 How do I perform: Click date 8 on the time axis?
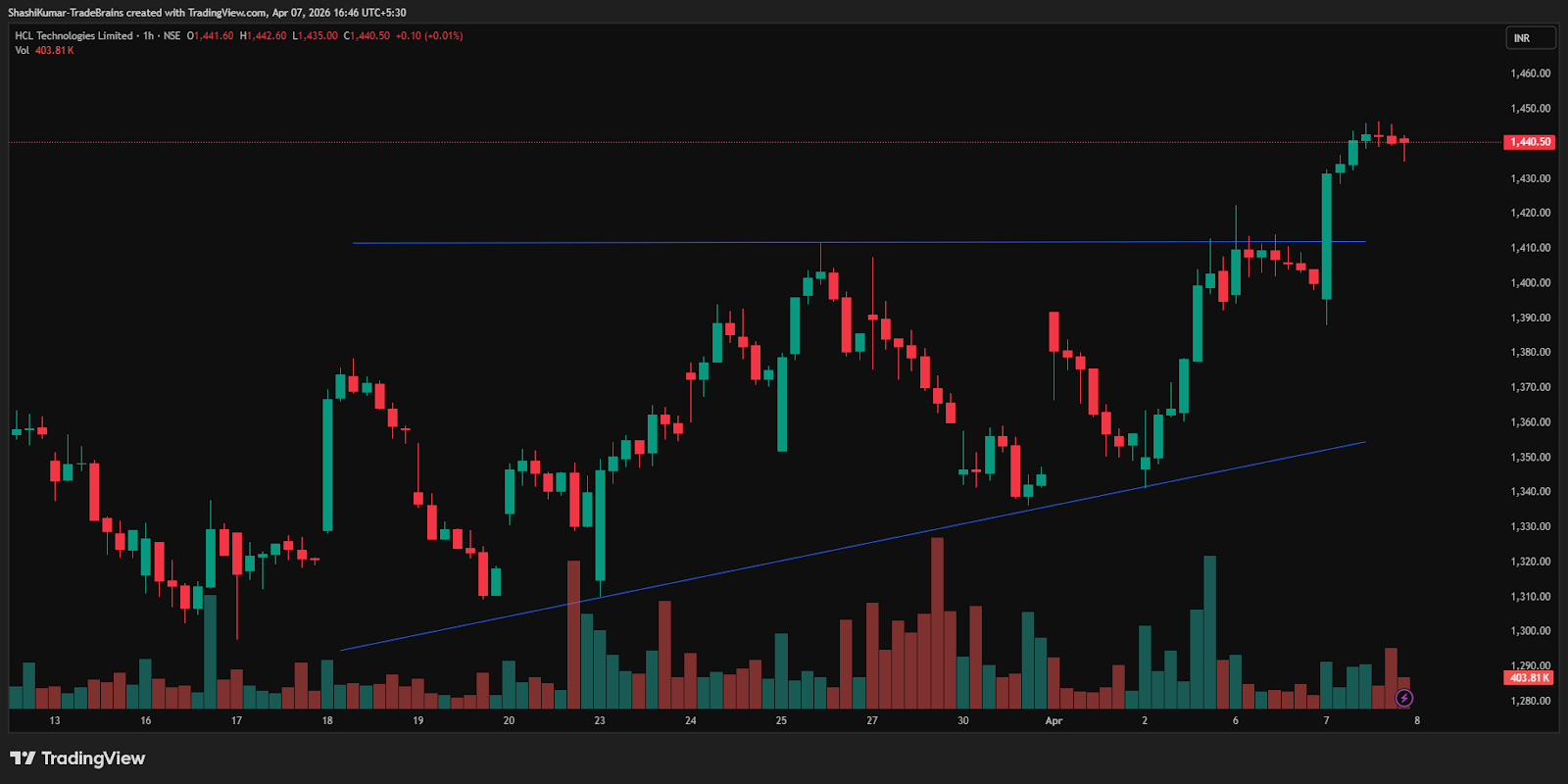tap(1416, 720)
